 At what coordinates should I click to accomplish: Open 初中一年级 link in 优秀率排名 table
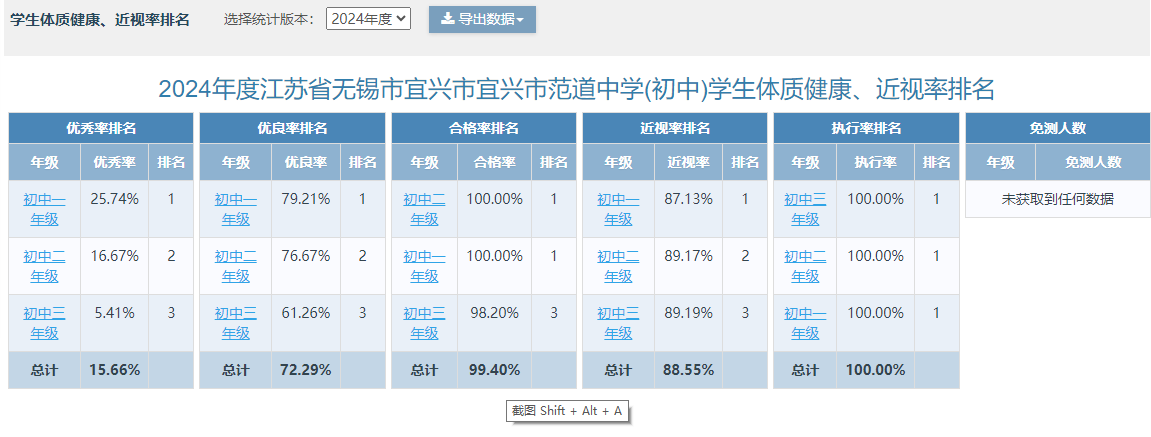pos(44,209)
